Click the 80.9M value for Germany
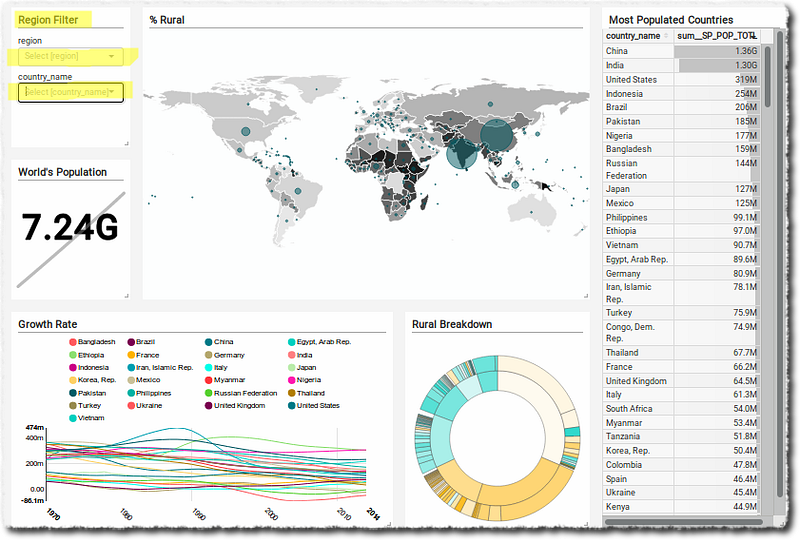The image size is (800, 540). 745,274
